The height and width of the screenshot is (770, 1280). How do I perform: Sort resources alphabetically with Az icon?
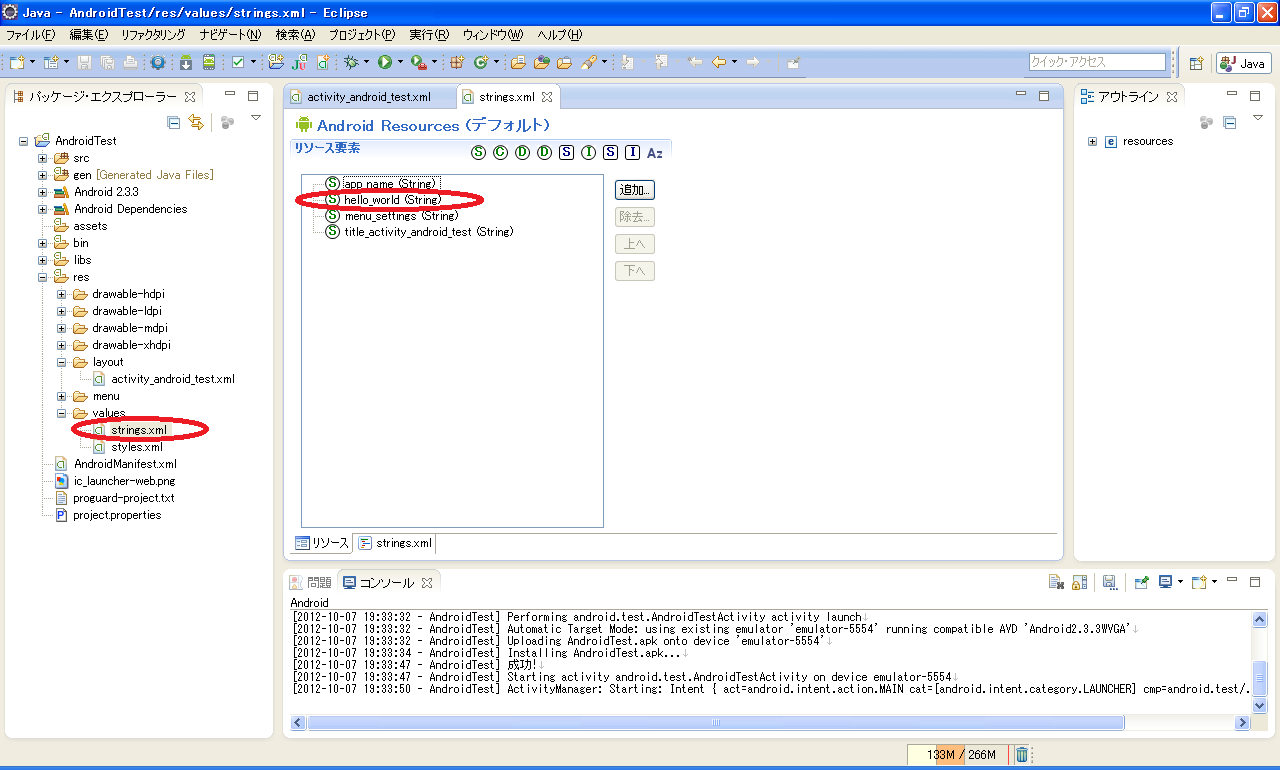[x=655, y=153]
